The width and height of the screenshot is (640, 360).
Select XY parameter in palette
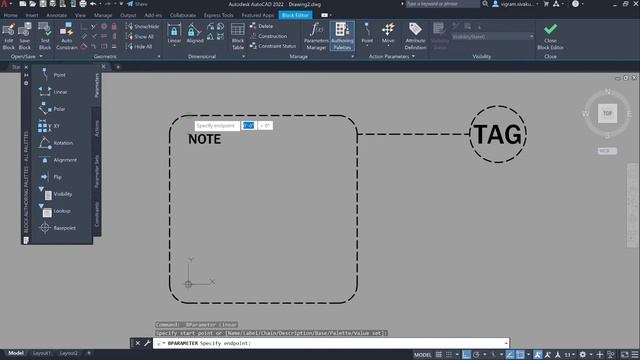pos(49,126)
